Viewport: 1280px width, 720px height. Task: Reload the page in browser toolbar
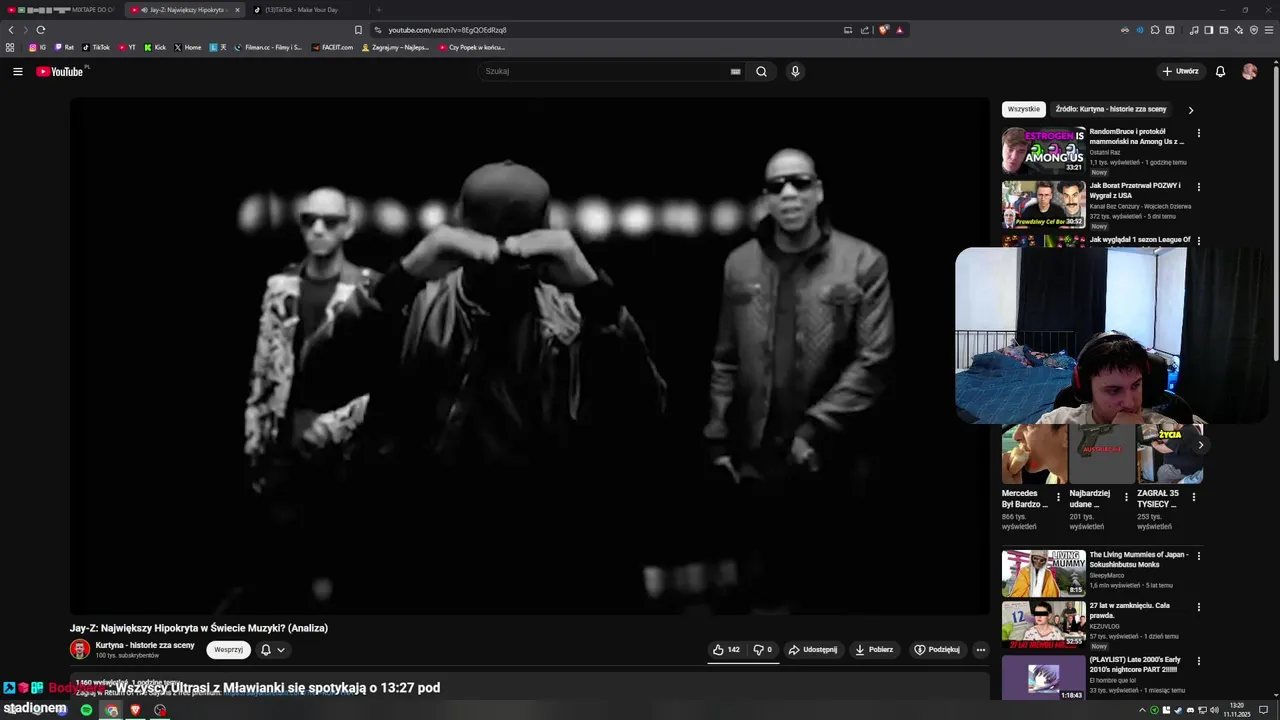click(40, 30)
